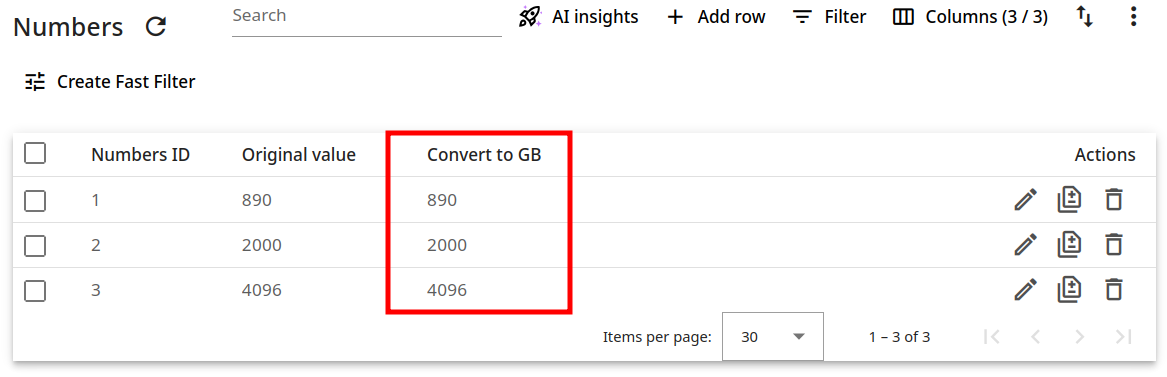Toggle the select-all header checkbox
Viewport: 1167px width, 377px height.
coord(35,154)
